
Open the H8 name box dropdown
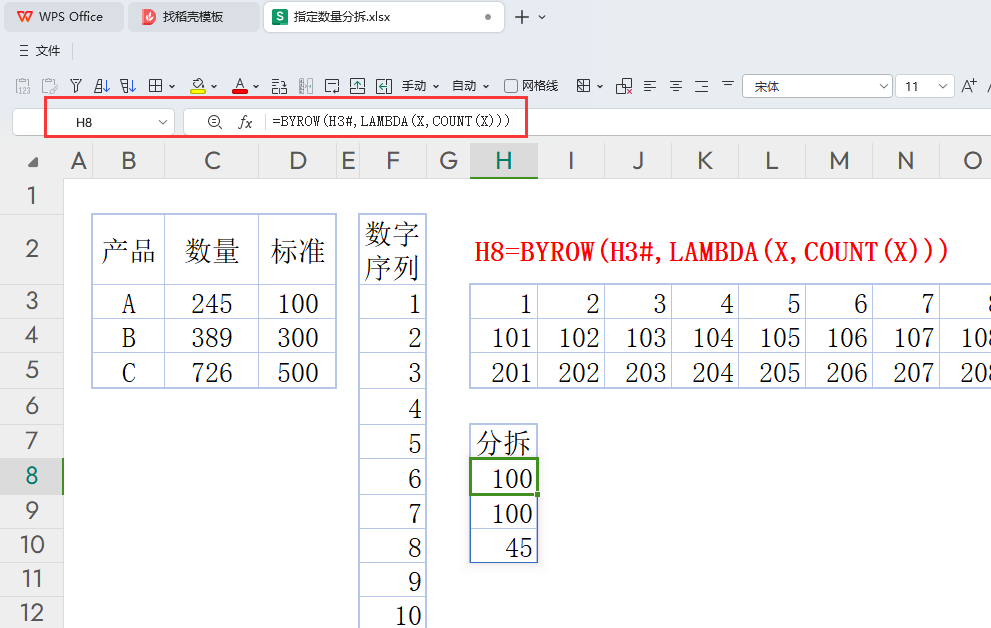pos(162,122)
